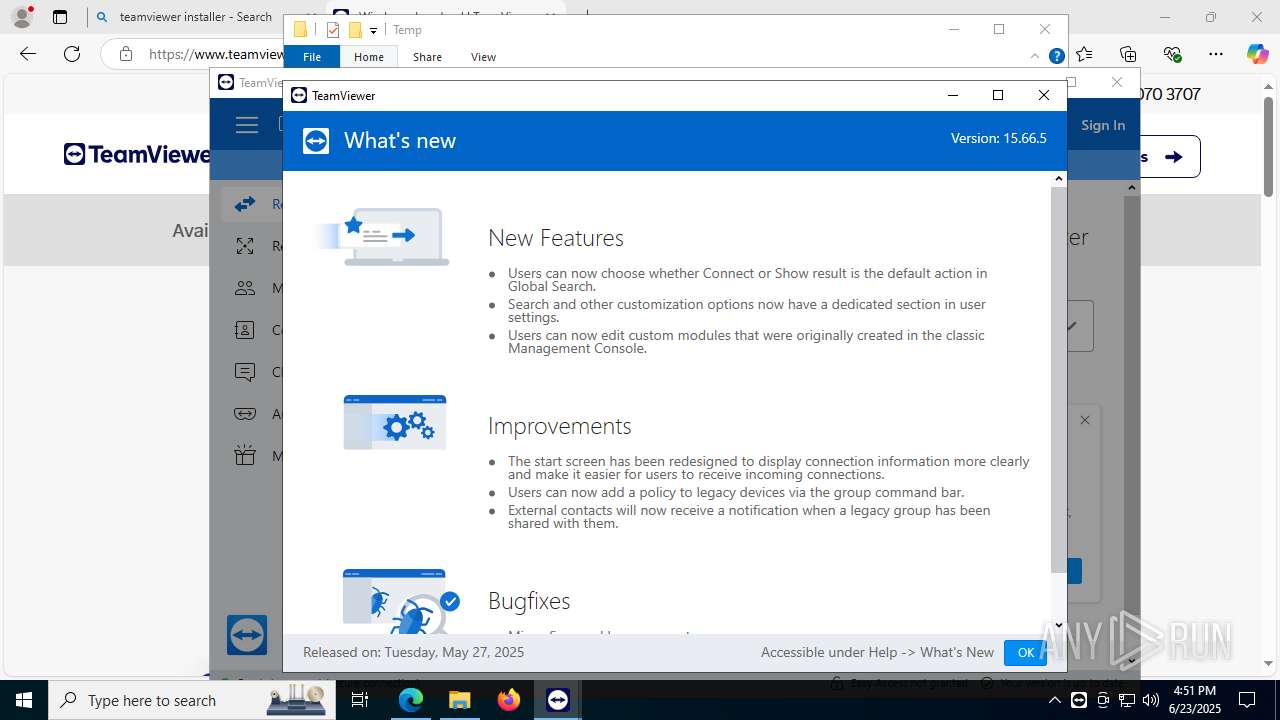
Task: Open Microsoft Edge from the taskbar
Action: 411,700
